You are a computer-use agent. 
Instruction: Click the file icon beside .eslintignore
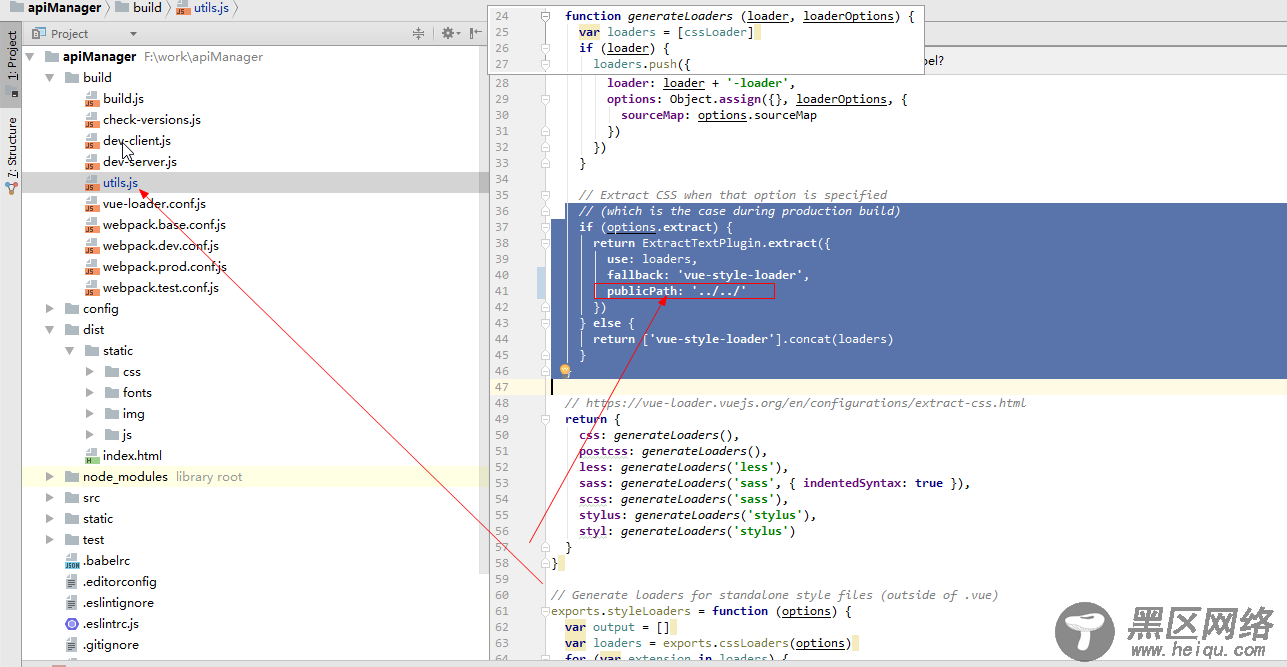point(71,603)
